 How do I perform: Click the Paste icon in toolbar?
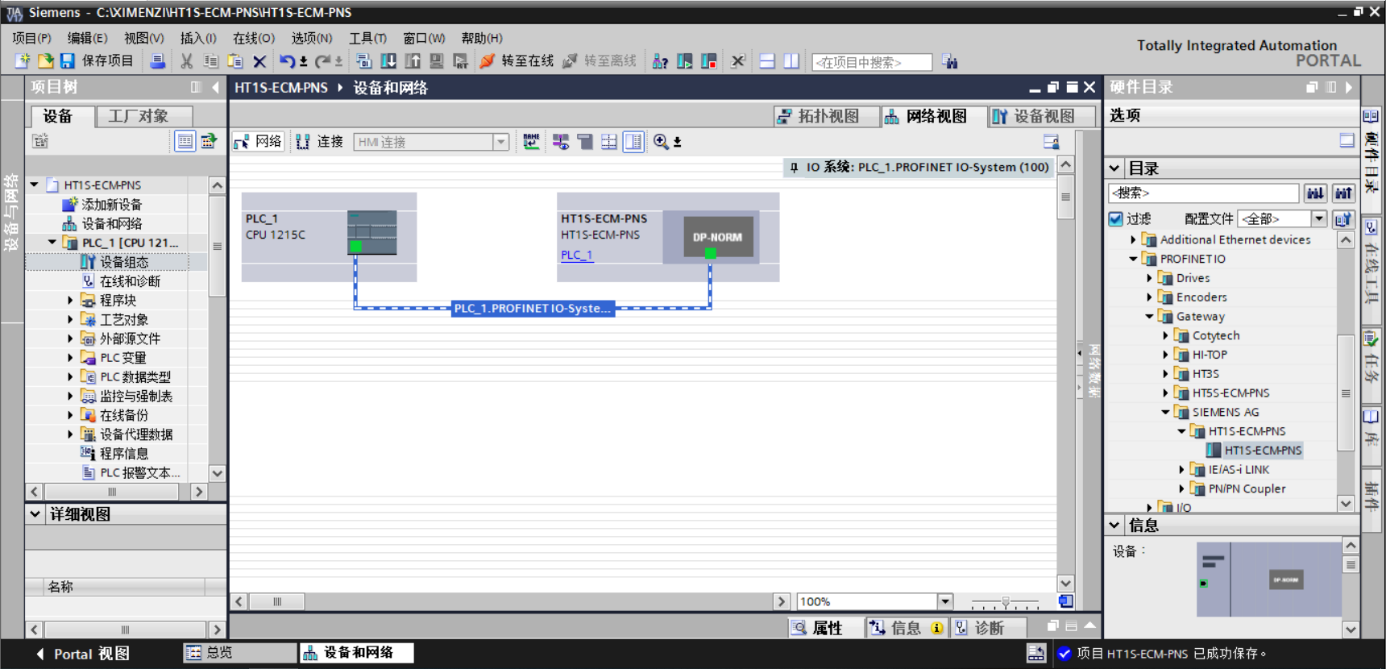click(x=234, y=61)
